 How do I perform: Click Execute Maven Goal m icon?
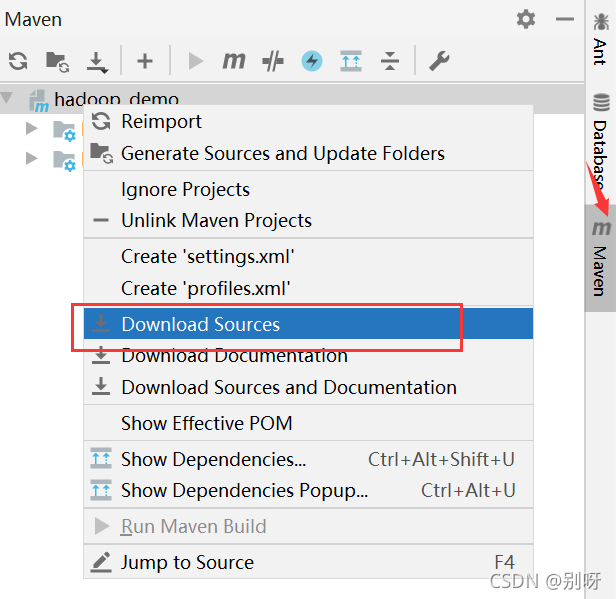234,61
